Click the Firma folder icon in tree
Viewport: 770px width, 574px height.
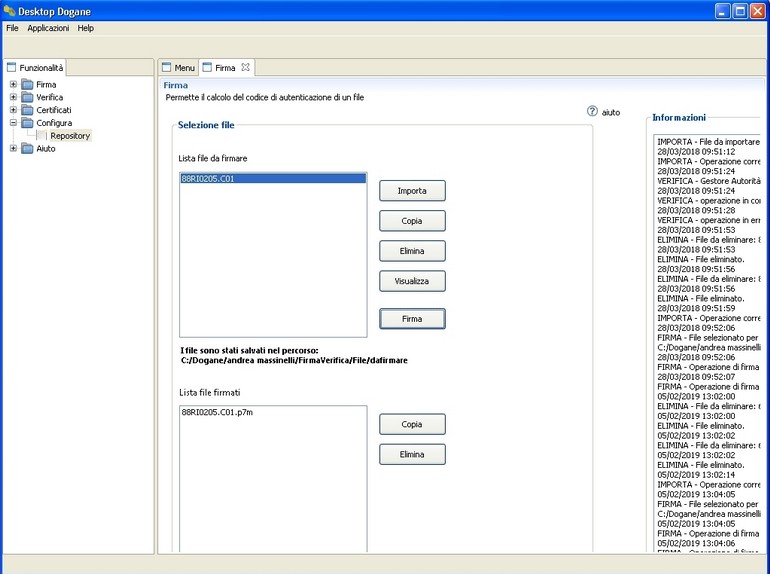pos(28,84)
